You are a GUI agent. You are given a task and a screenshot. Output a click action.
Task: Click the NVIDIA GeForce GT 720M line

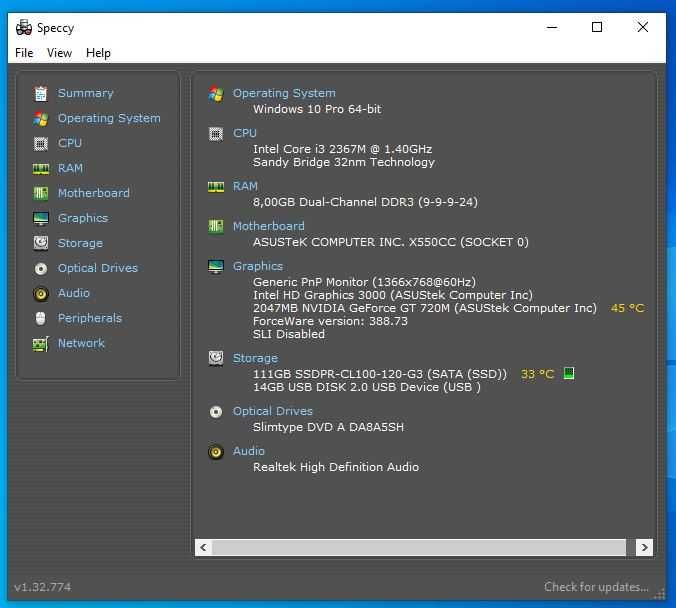pyautogui.click(x=425, y=308)
